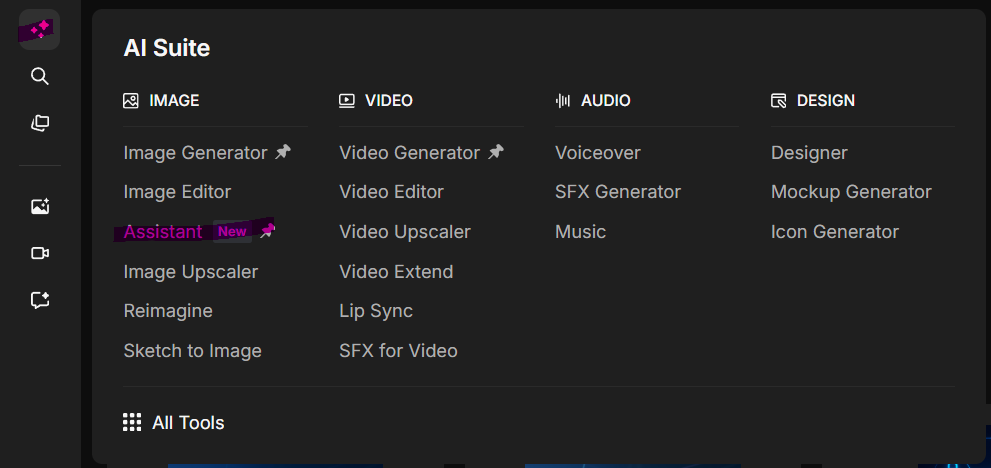
Task: Toggle the pin next to Video Generator
Action: pyautogui.click(x=496, y=153)
